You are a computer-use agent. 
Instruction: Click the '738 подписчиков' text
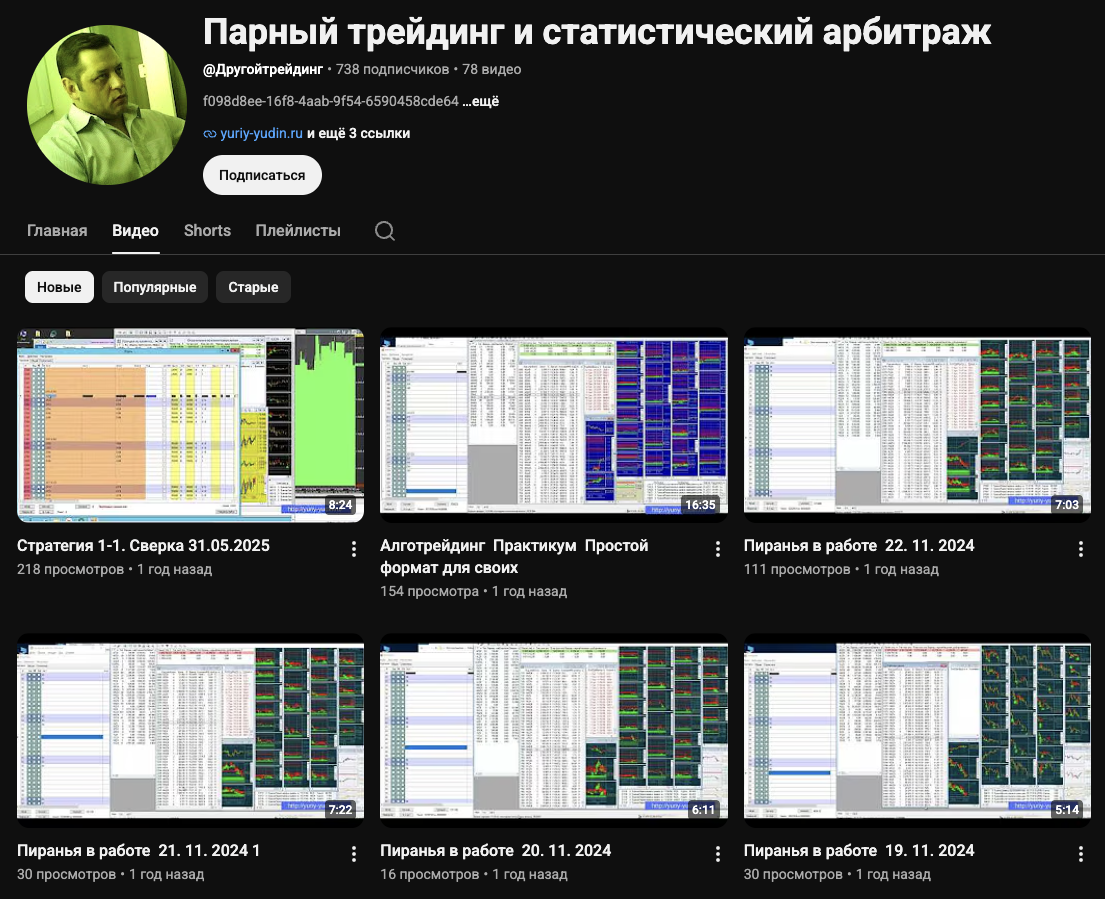393,69
